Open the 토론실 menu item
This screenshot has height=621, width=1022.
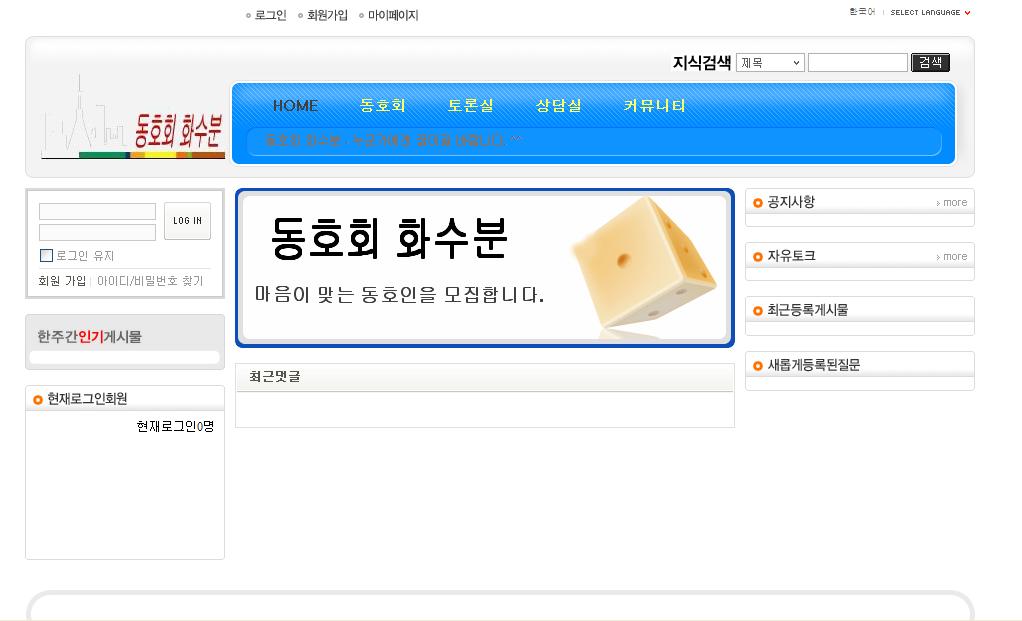point(471,106)
